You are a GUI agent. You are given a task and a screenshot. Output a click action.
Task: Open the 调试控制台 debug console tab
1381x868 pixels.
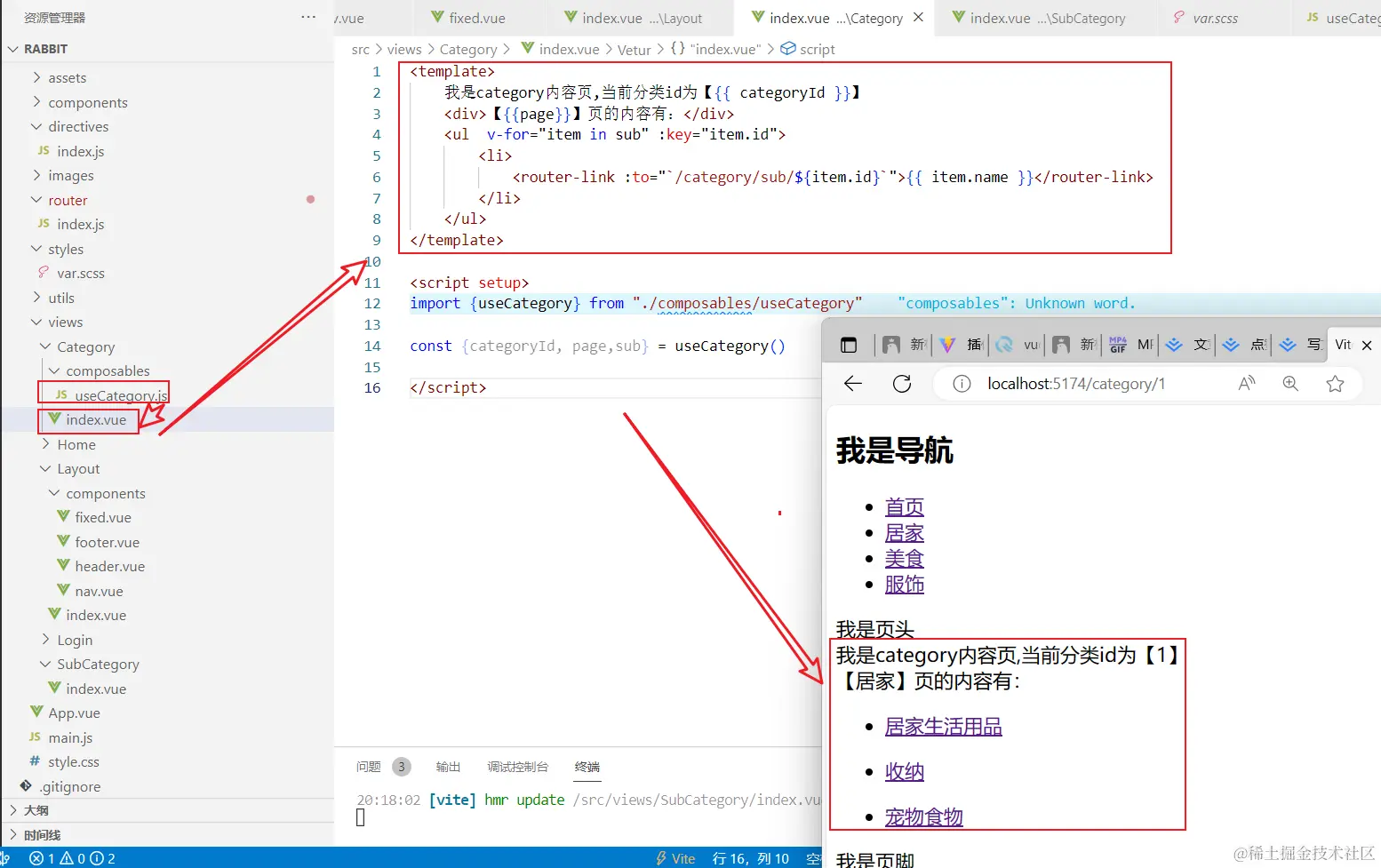click(517, 767)
